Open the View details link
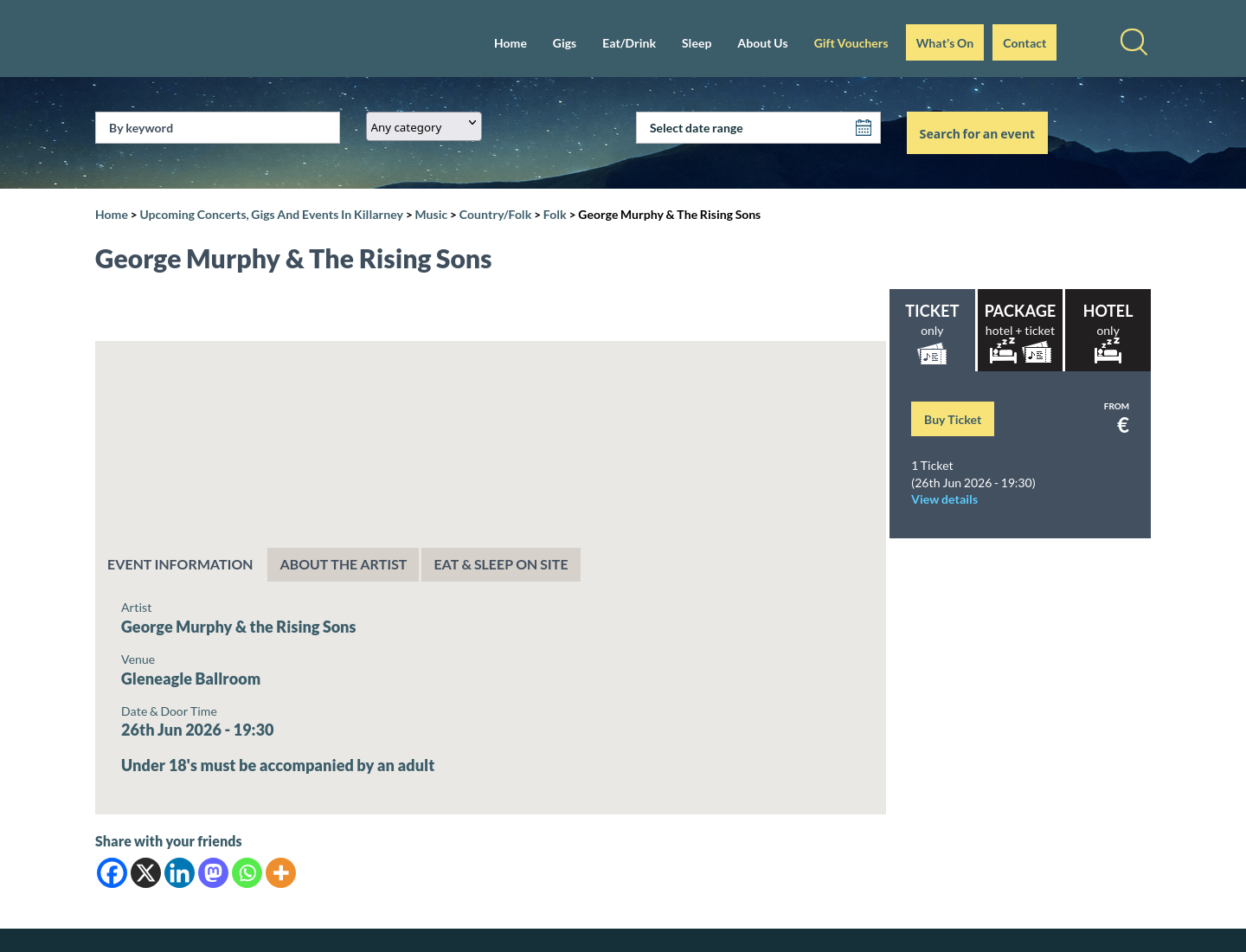The width and height of the screenshot is (1246, 952). (x=944, y=499)
